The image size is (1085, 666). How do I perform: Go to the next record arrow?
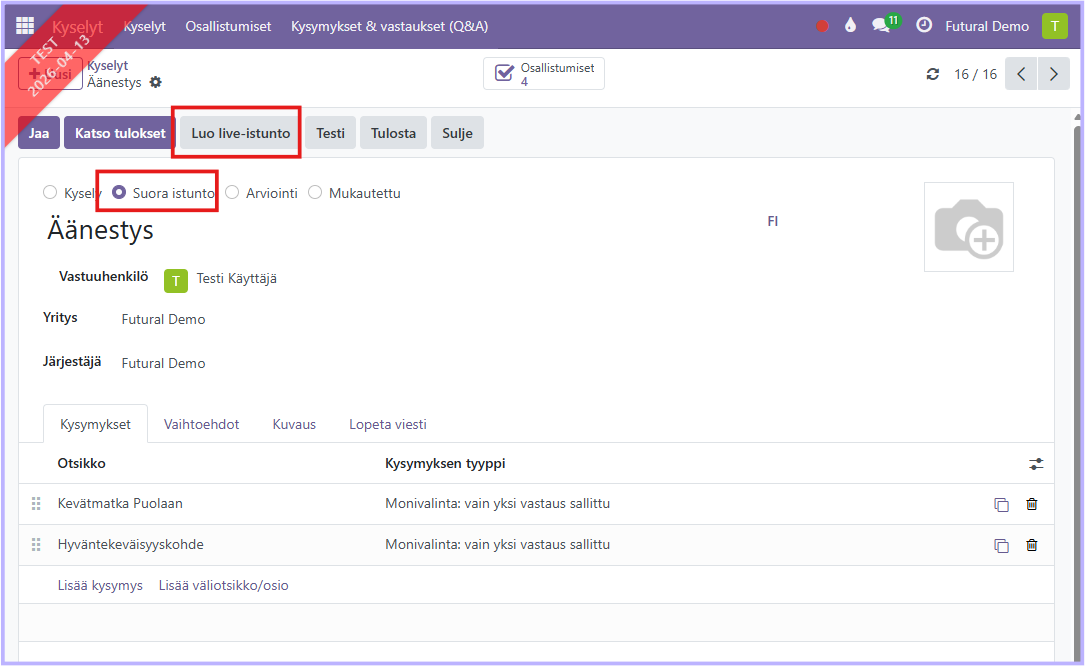(1053, 74)
